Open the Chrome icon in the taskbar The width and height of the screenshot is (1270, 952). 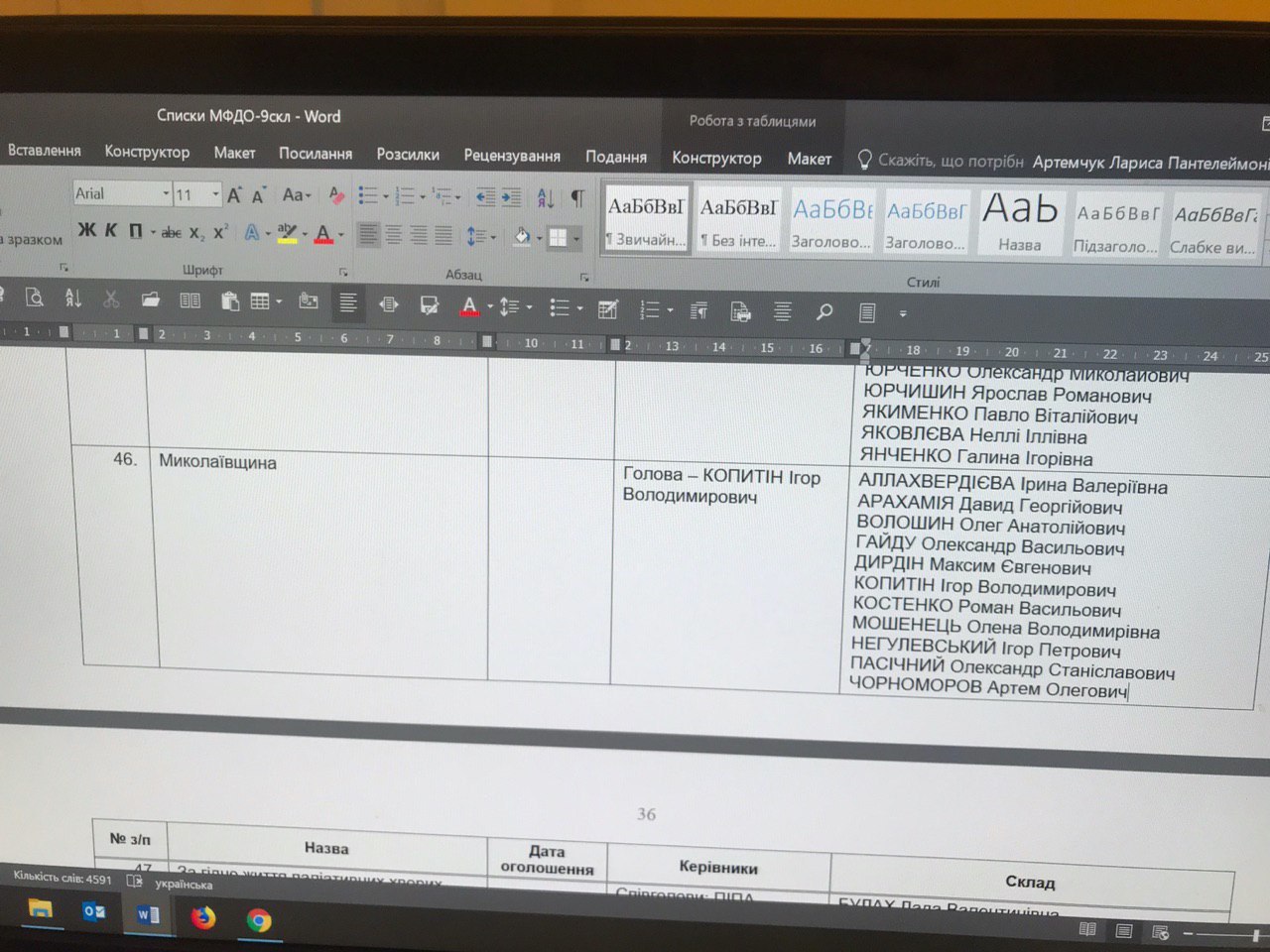(x=259, y=921)
